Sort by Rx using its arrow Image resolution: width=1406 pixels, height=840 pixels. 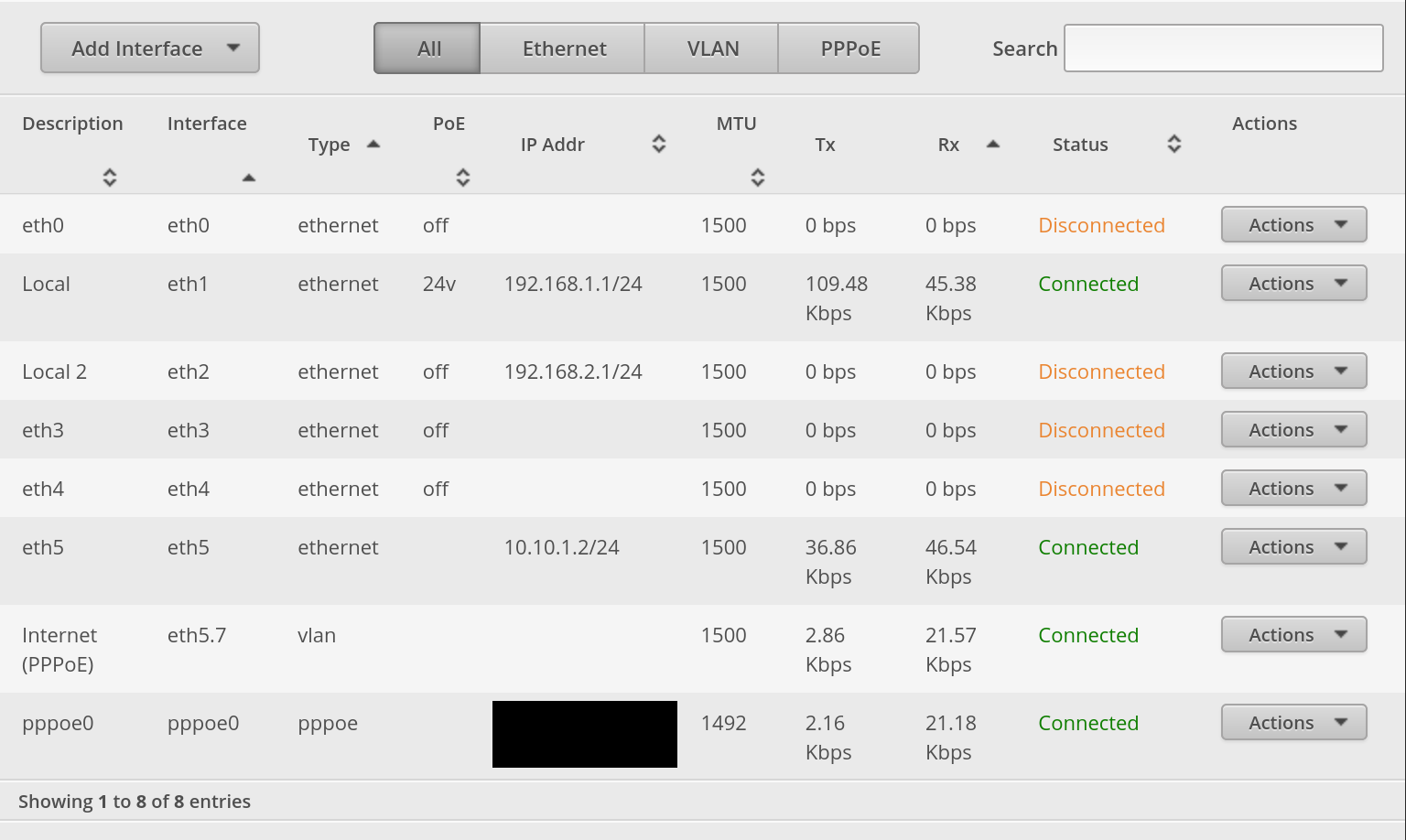[x=992, y=145]
